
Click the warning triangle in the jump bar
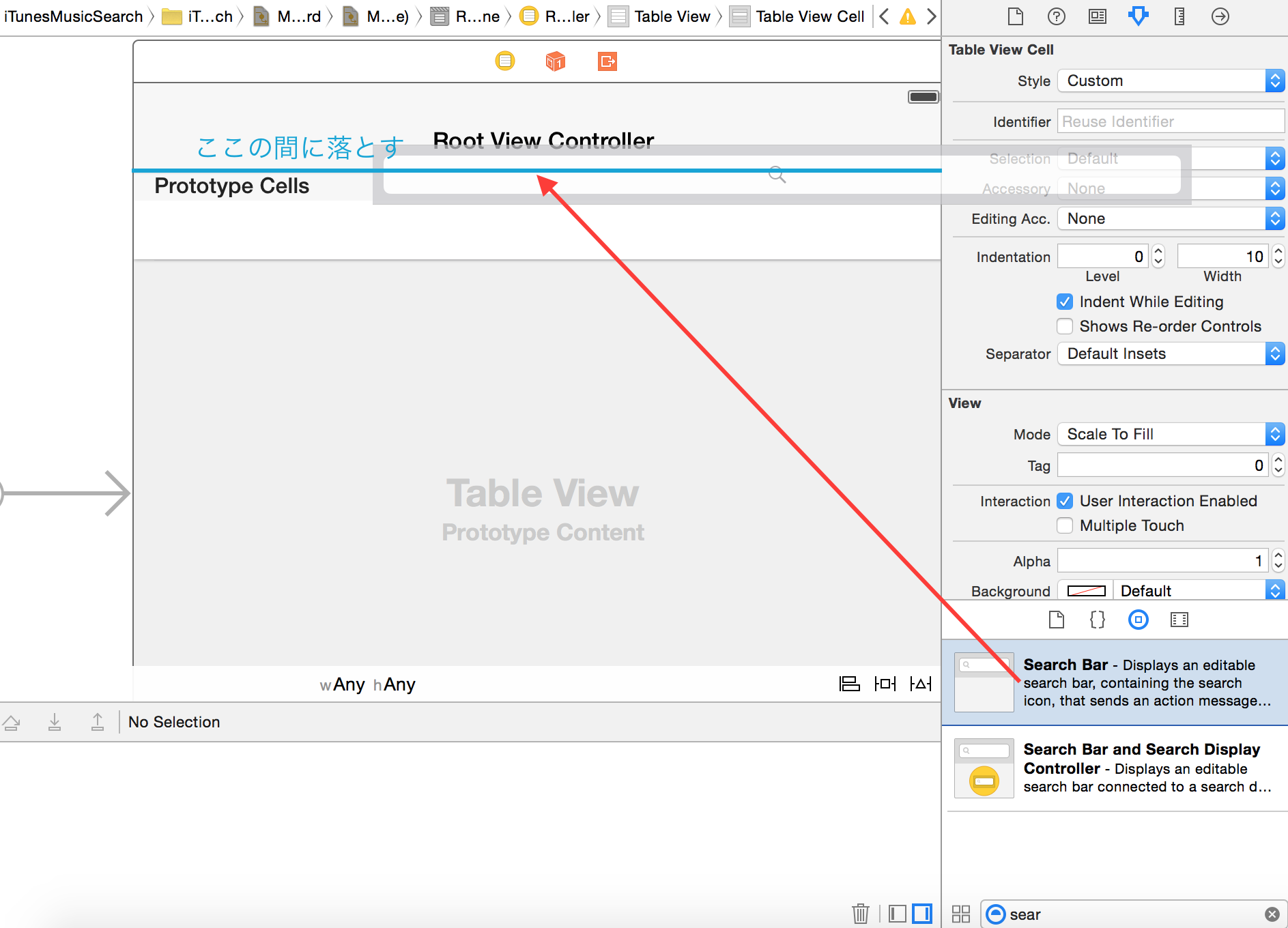908,16
